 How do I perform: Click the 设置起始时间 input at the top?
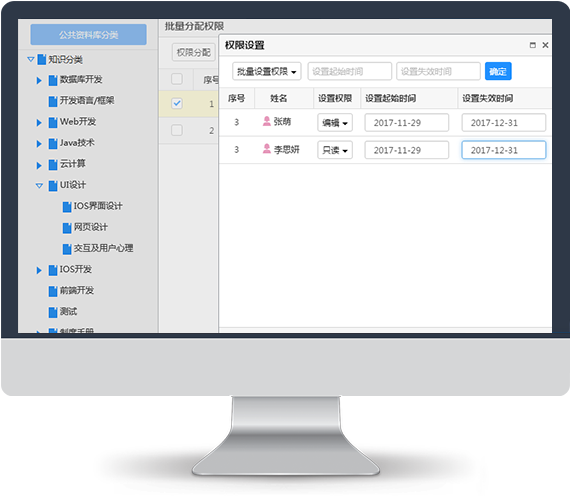click(x=350, y=71)
